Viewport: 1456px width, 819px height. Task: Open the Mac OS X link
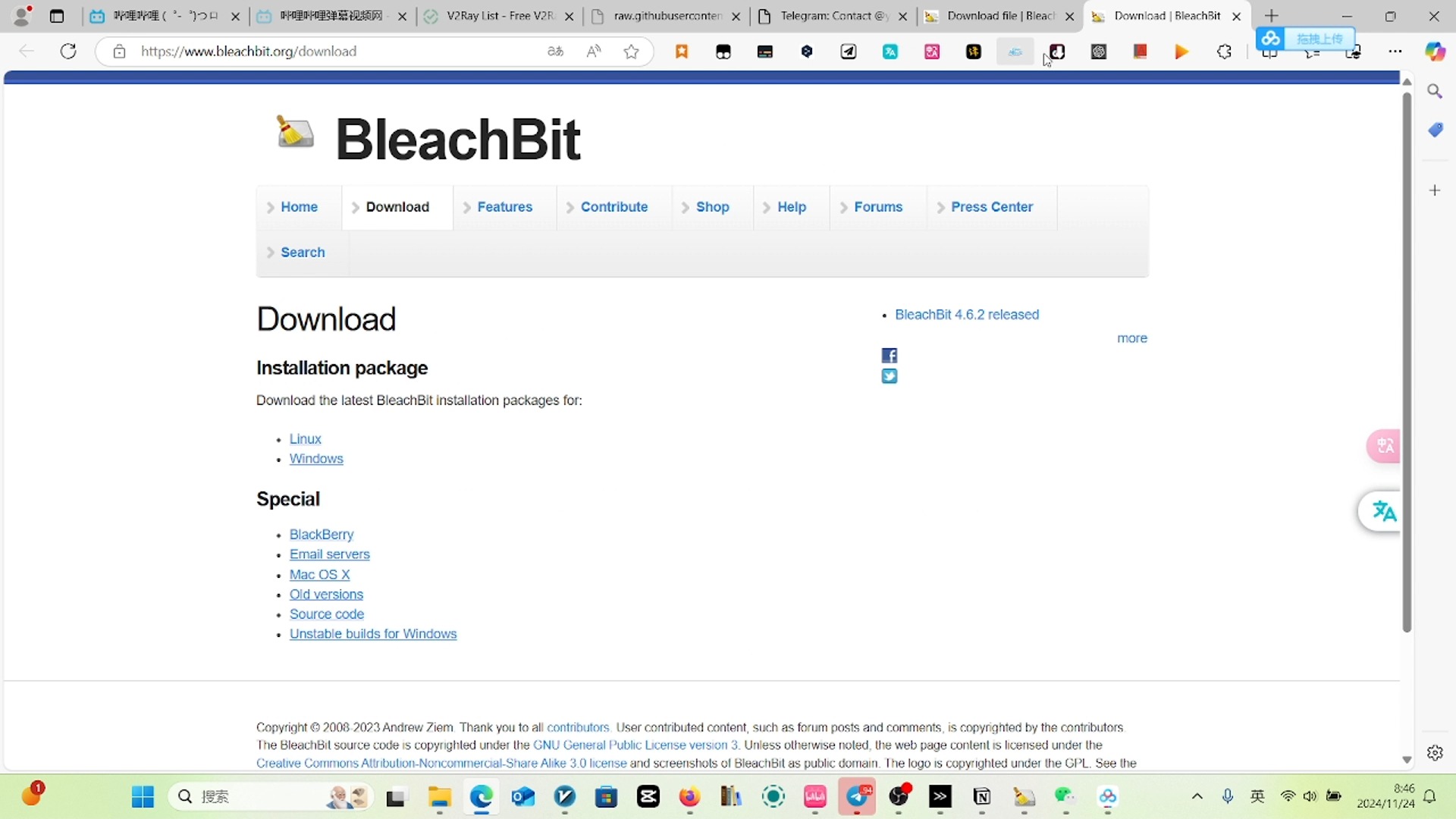[319, 575]
